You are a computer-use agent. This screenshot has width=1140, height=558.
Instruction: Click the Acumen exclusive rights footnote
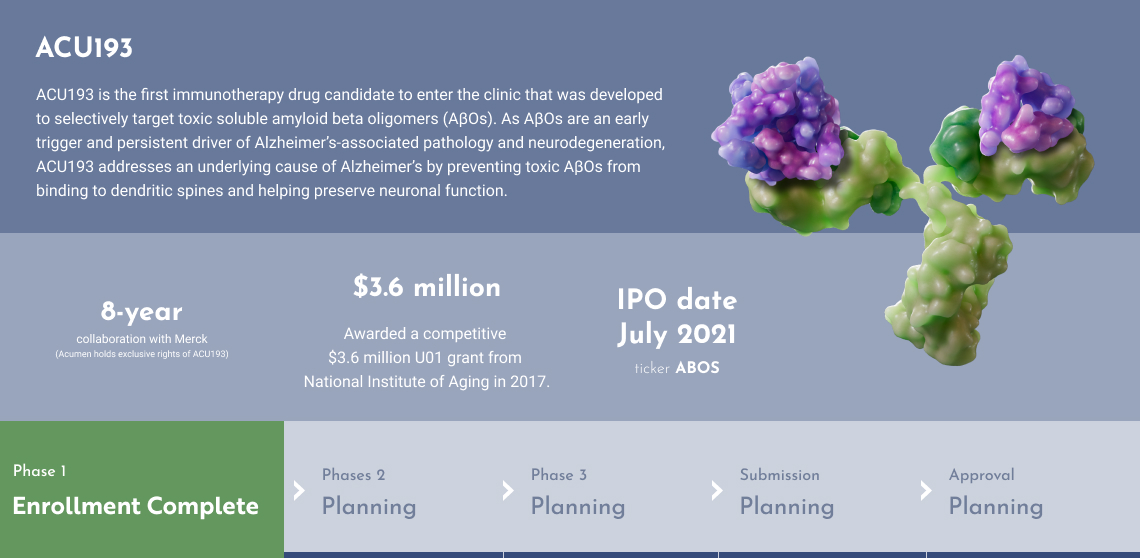pyautogui.click(x=142, y=354)
